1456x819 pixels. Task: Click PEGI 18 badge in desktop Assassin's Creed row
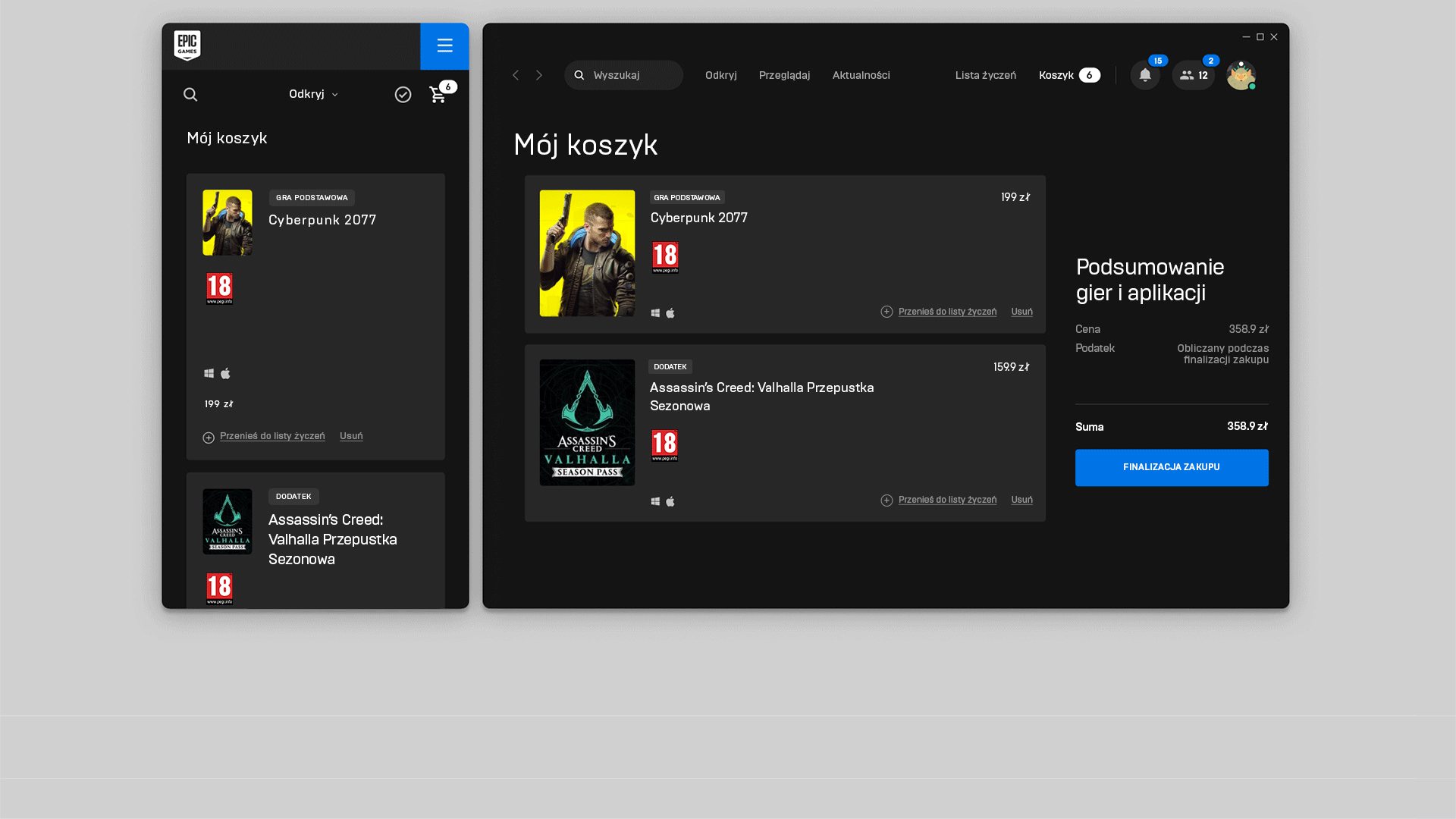pyautogui.click(x=665, y=446)
